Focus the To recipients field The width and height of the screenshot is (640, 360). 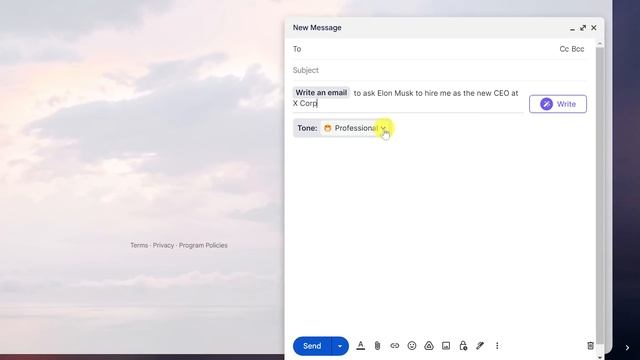[x=424, y=49]
